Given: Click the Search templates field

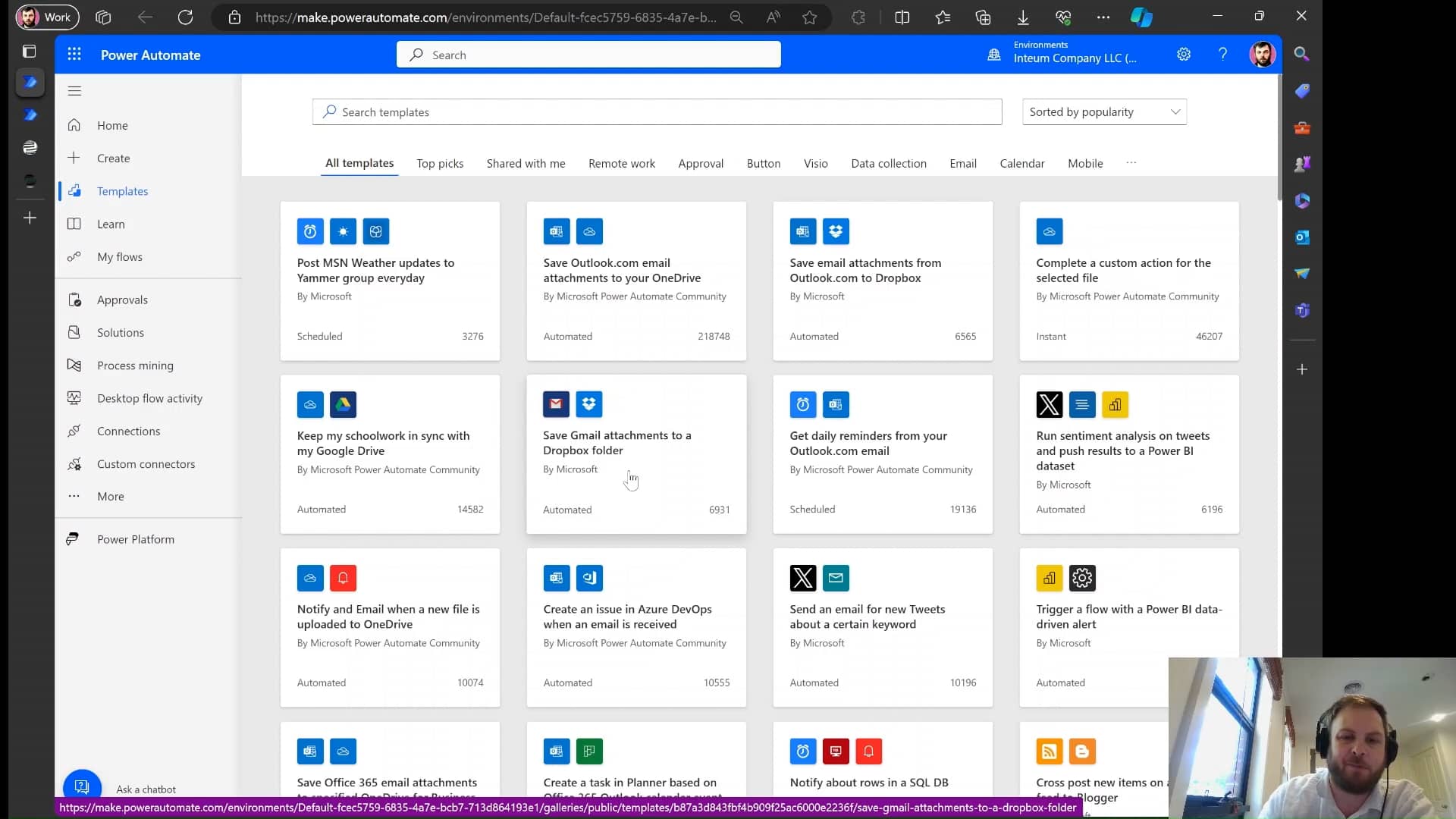Looking at the screenshot, I should (x=657, y=112).
